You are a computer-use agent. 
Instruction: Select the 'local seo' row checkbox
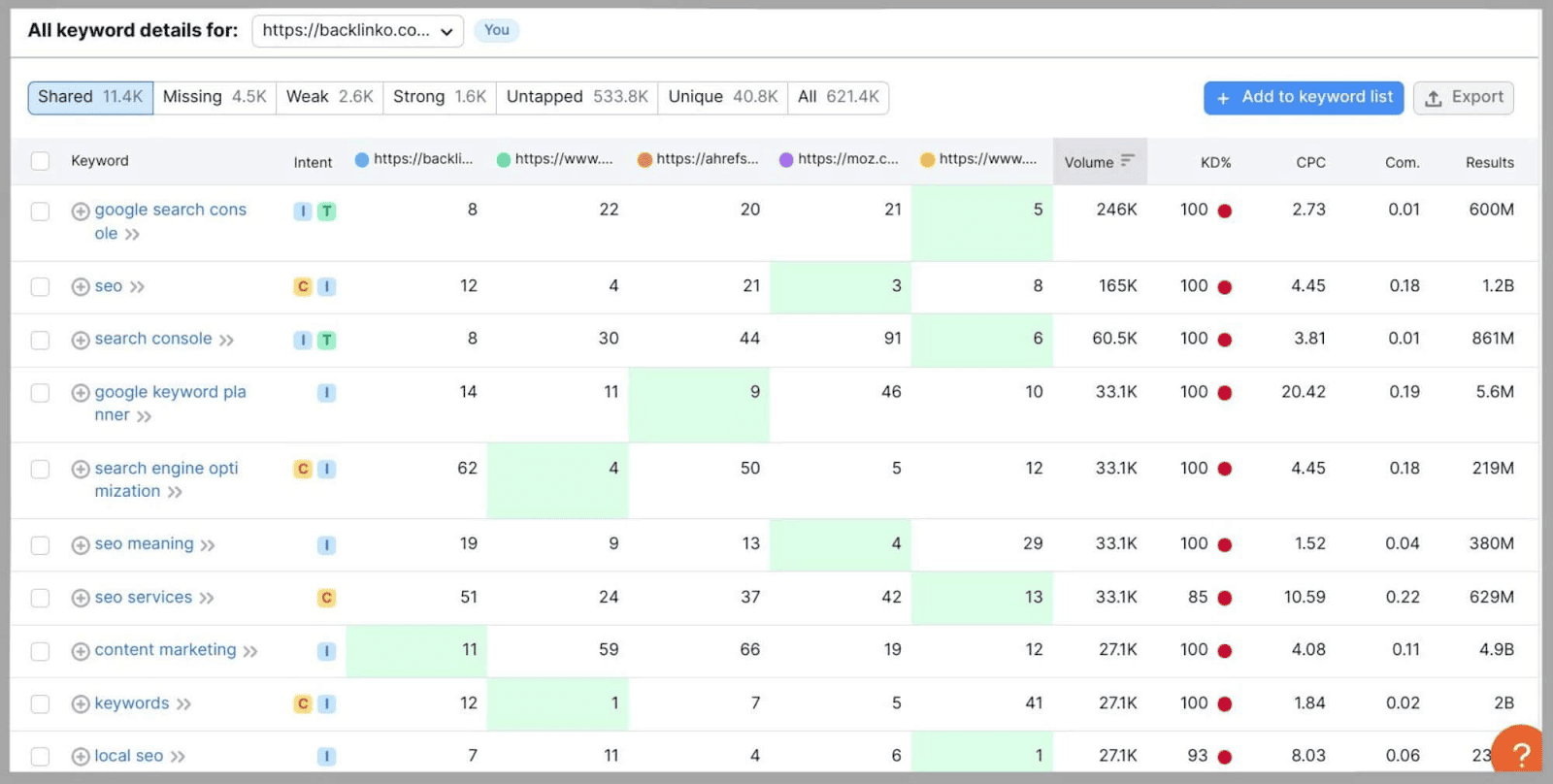tap(40, 757)
